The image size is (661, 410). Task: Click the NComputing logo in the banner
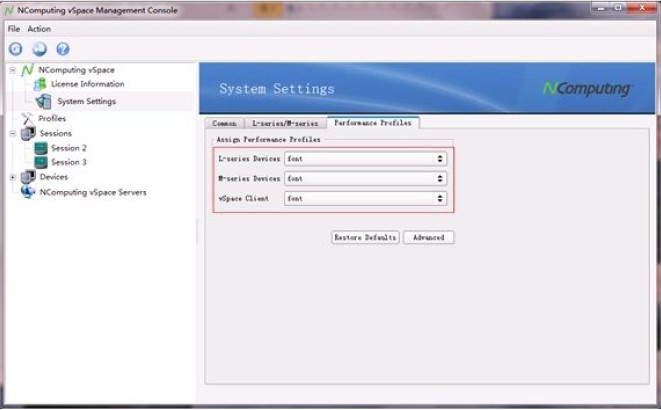(x=587, y=89)
